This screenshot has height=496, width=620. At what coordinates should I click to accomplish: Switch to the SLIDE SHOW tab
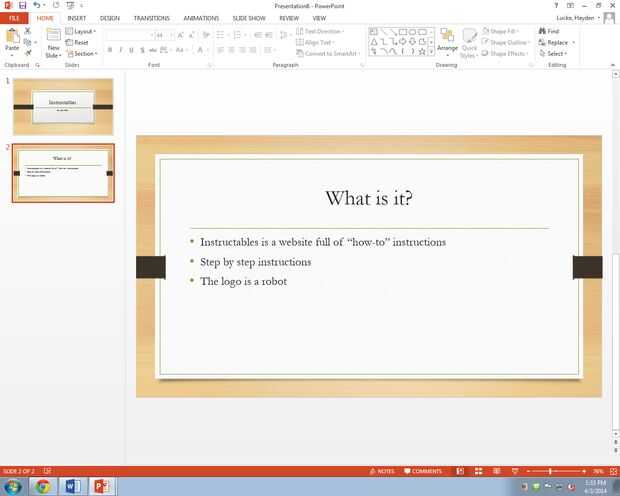coord(249,18)
